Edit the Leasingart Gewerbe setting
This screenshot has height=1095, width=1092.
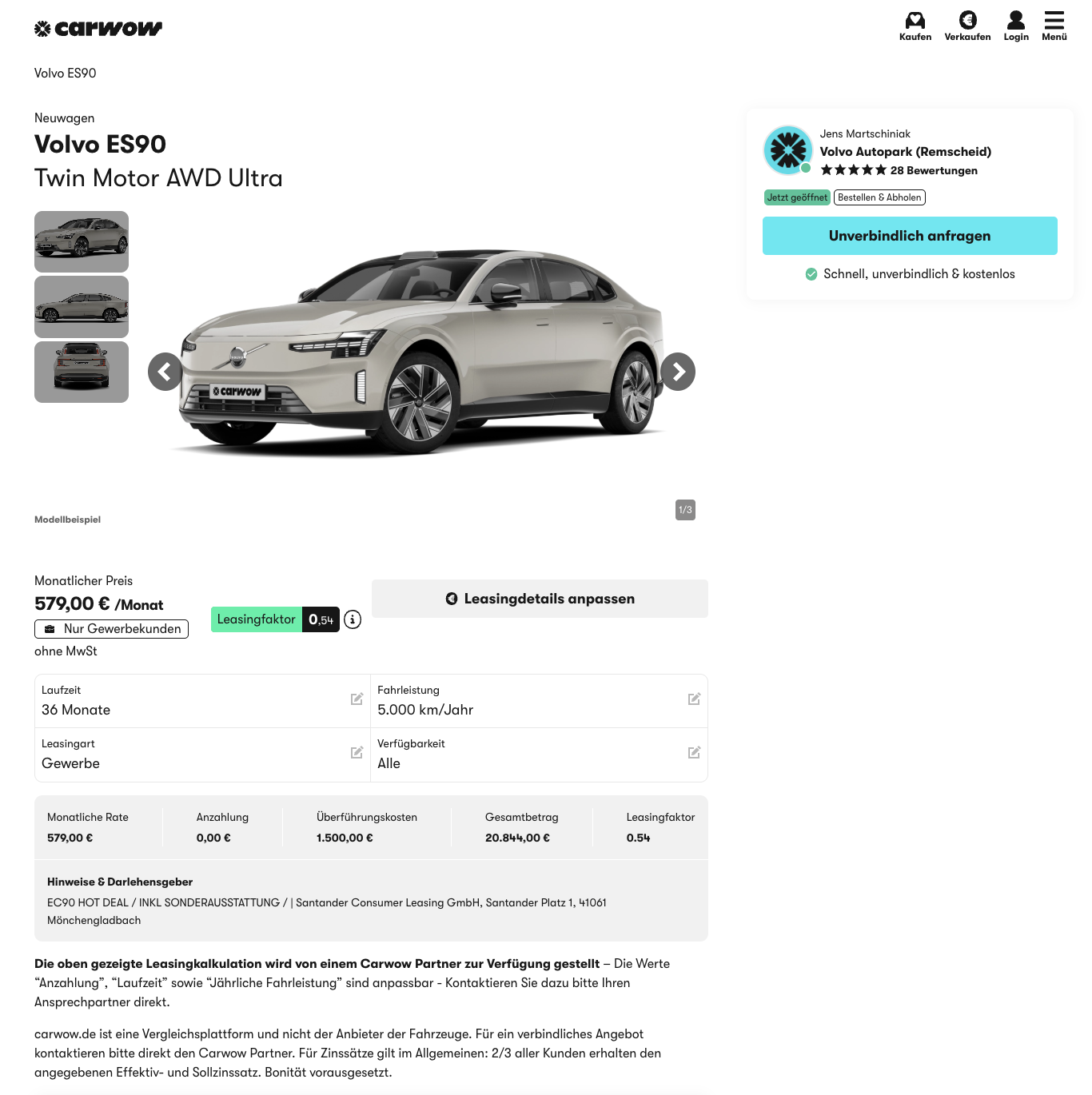tap(357, 753)
